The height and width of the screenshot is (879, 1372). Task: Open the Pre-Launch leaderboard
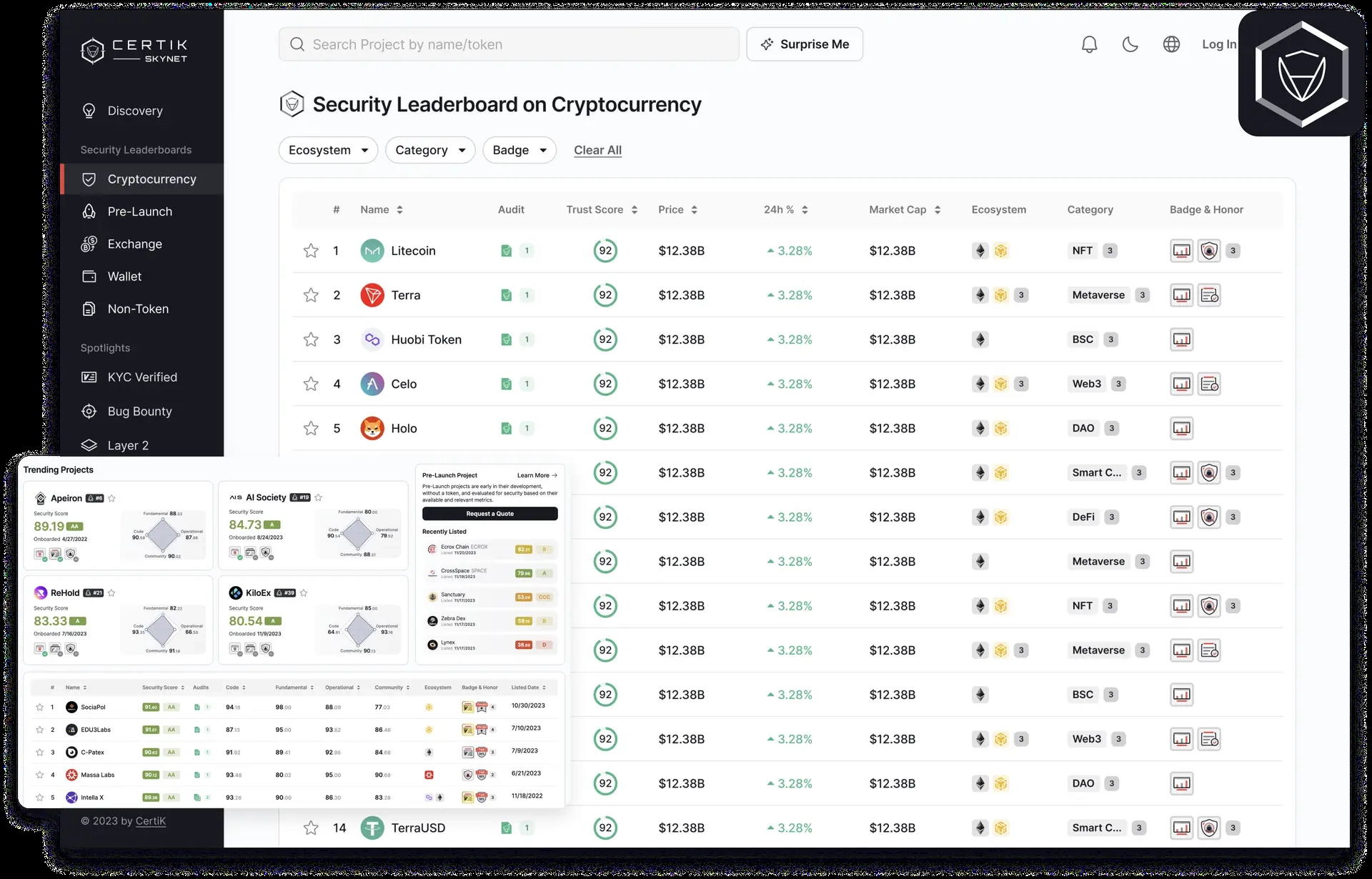coord(139,212)
